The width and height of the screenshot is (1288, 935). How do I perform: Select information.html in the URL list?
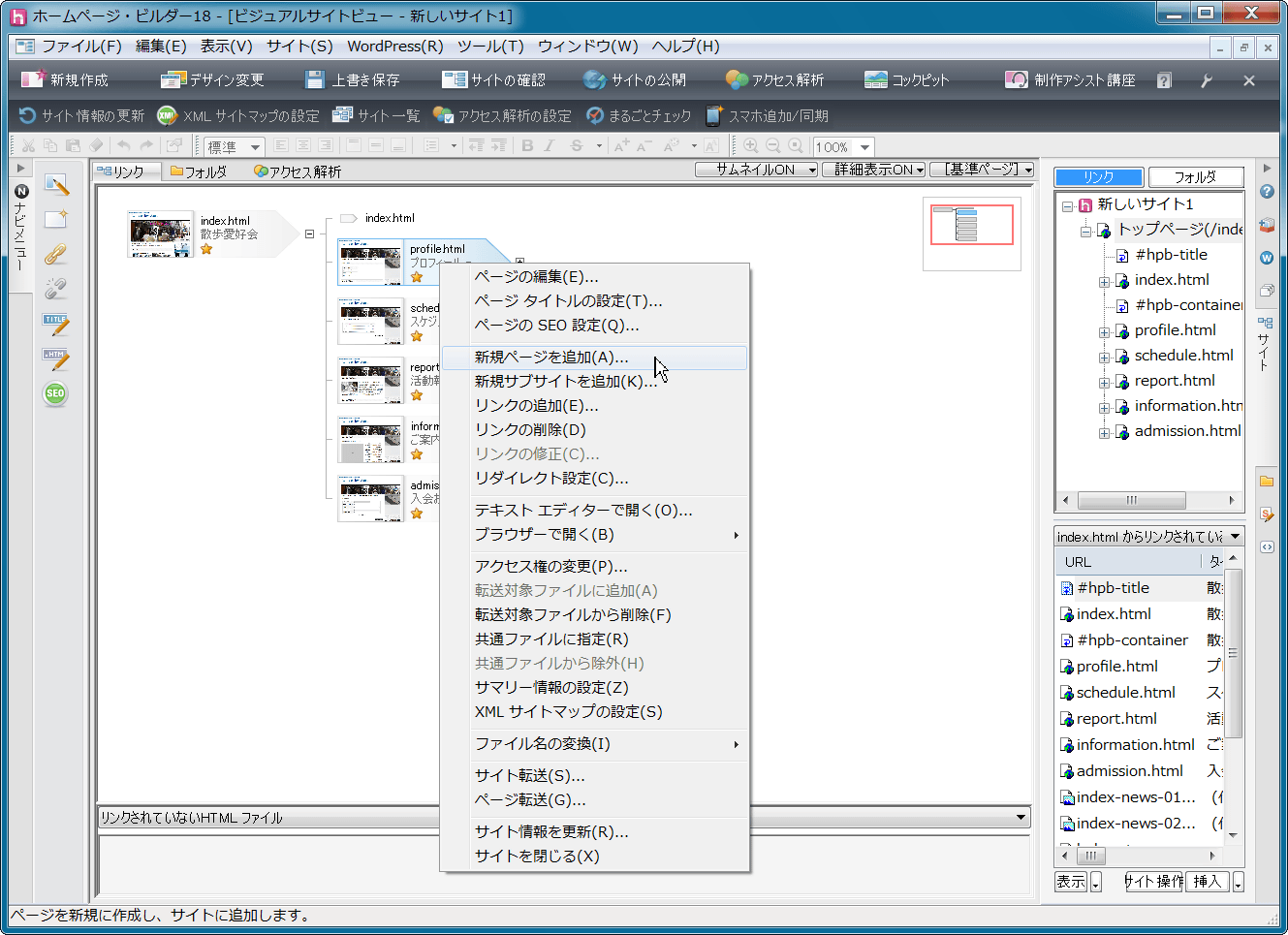pos(1135,745)
